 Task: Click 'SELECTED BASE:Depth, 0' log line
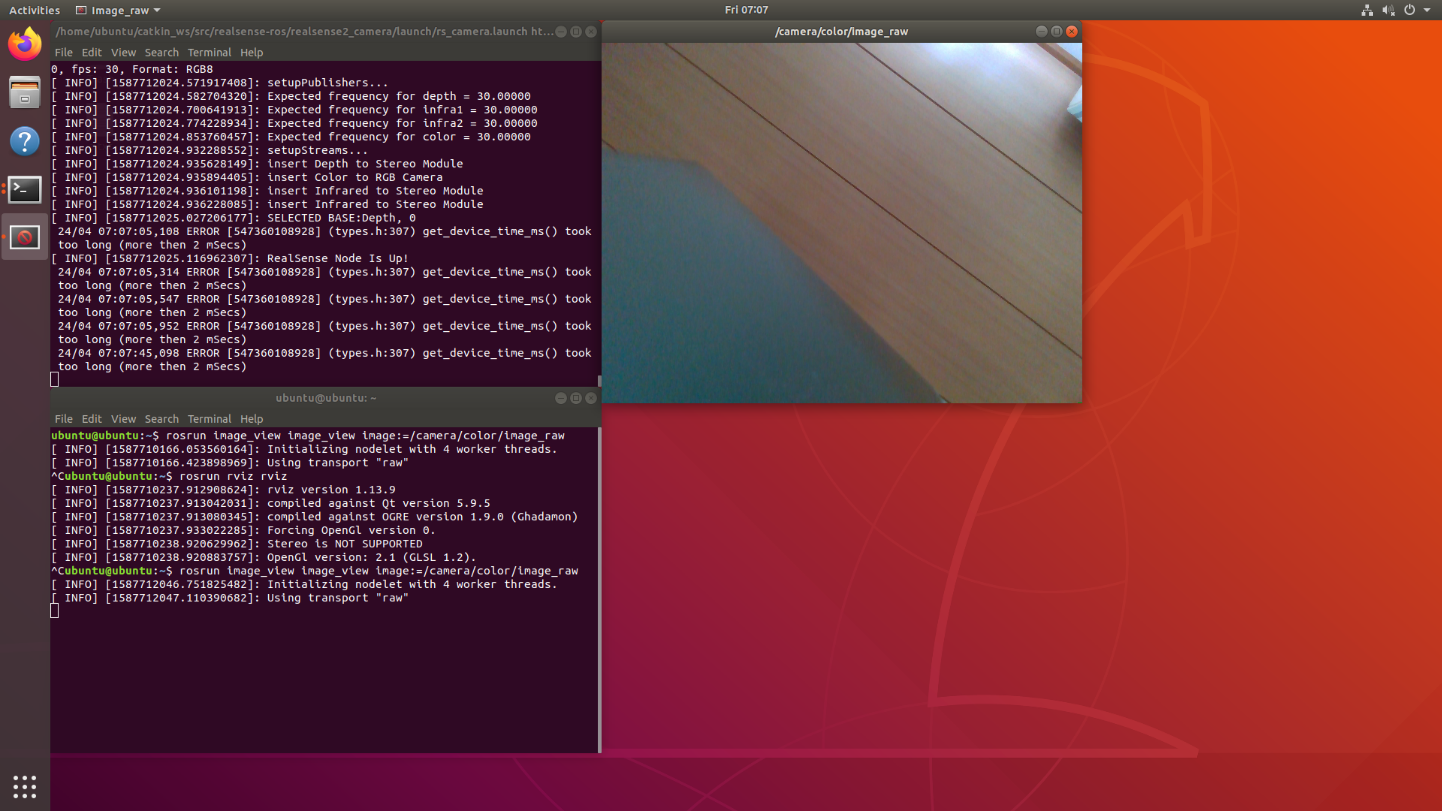[x=234, y=218]
